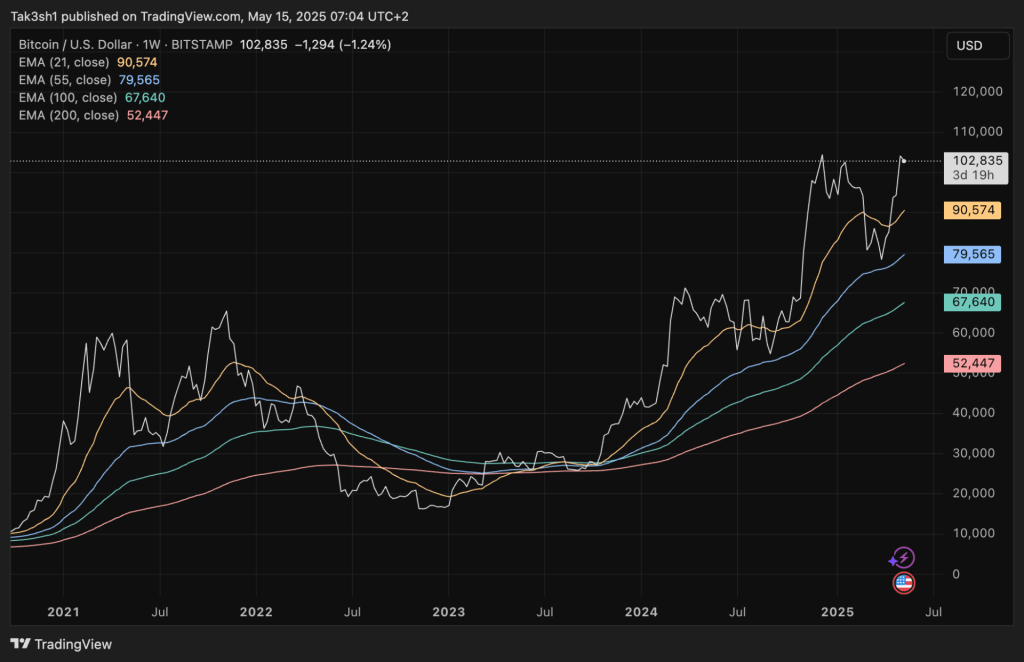
Task: Click the 2023 label on time axis
Action: (x=448, y=609)
